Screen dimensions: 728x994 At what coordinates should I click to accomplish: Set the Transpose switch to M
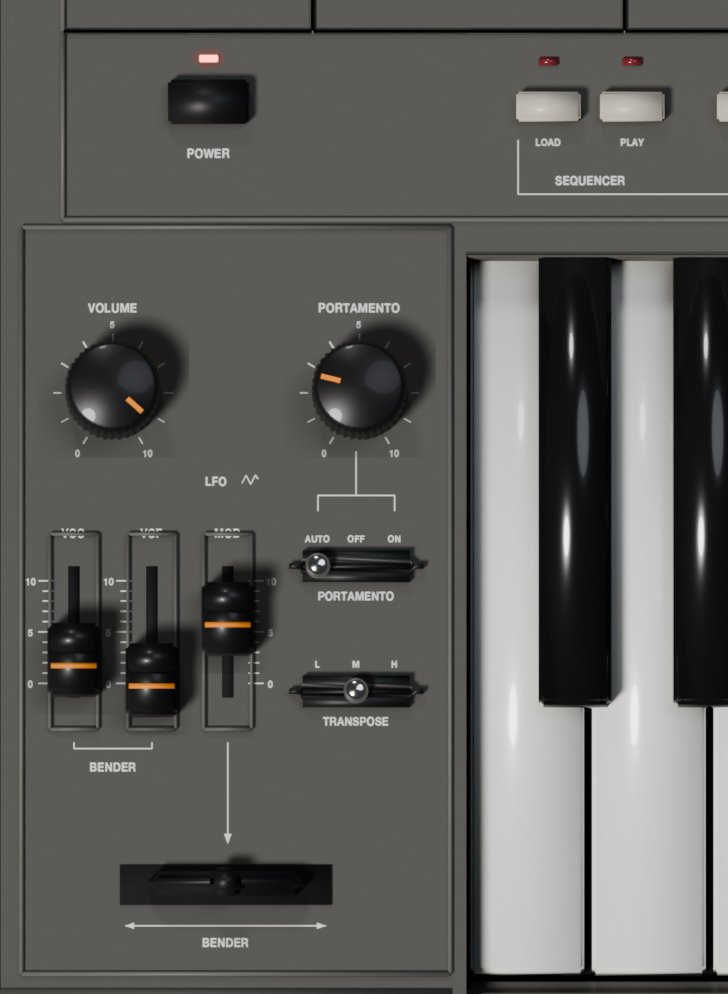coord(356,690)
